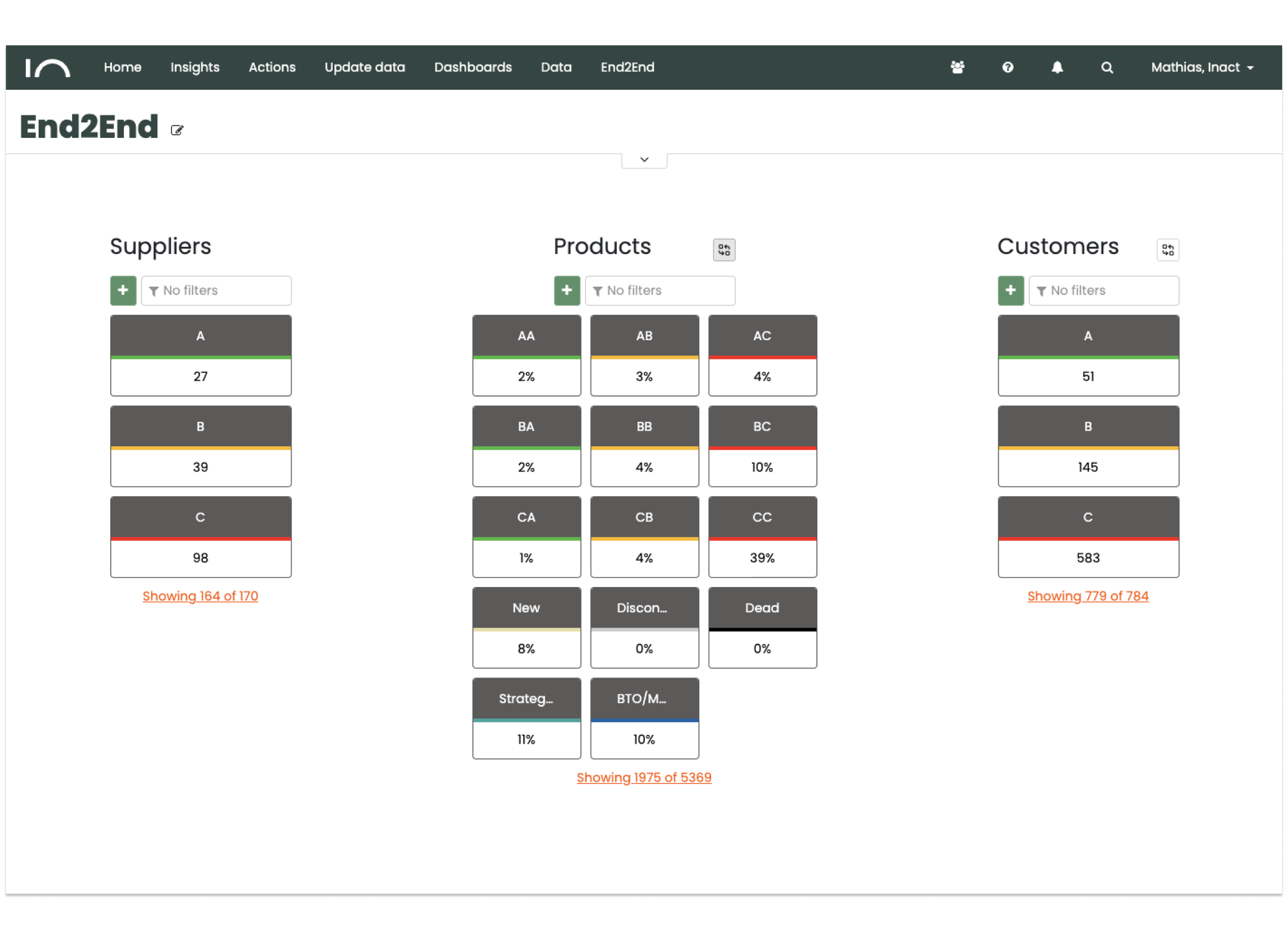Select the red CC products tile
The image size is (1288, 939).
(762, 537)
